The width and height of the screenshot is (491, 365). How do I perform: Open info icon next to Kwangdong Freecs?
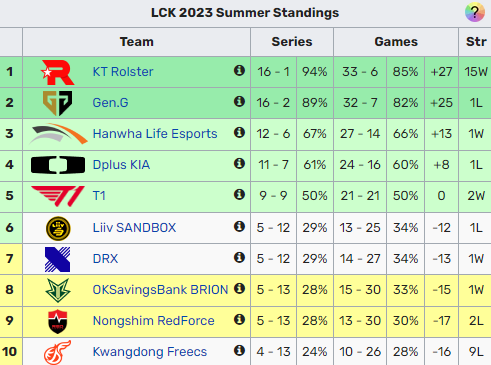[x=239, y=351]
